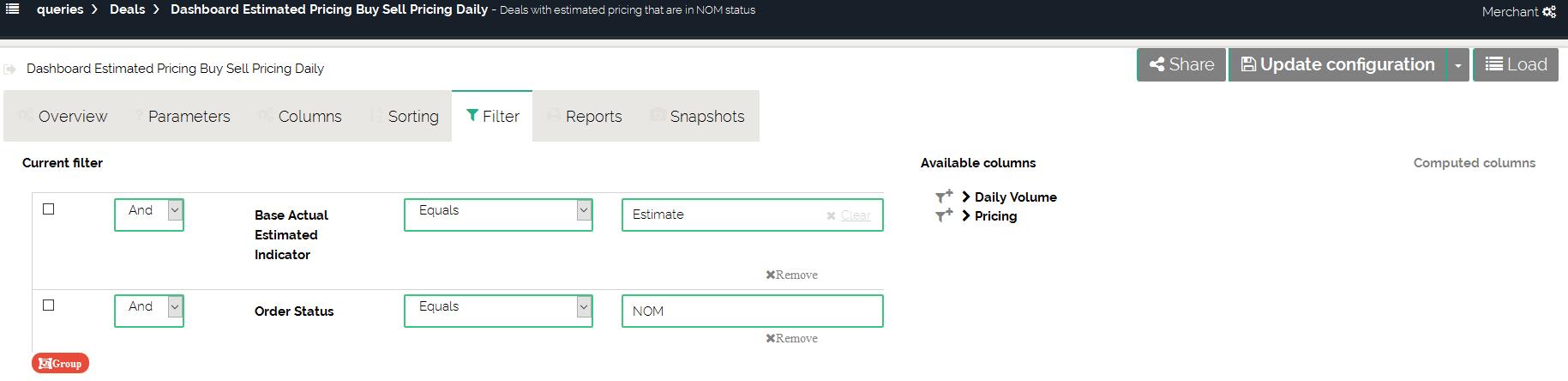This screenshot has height=381, width=1568.
Task: Click the red Group button
Action: pos(60,363)
